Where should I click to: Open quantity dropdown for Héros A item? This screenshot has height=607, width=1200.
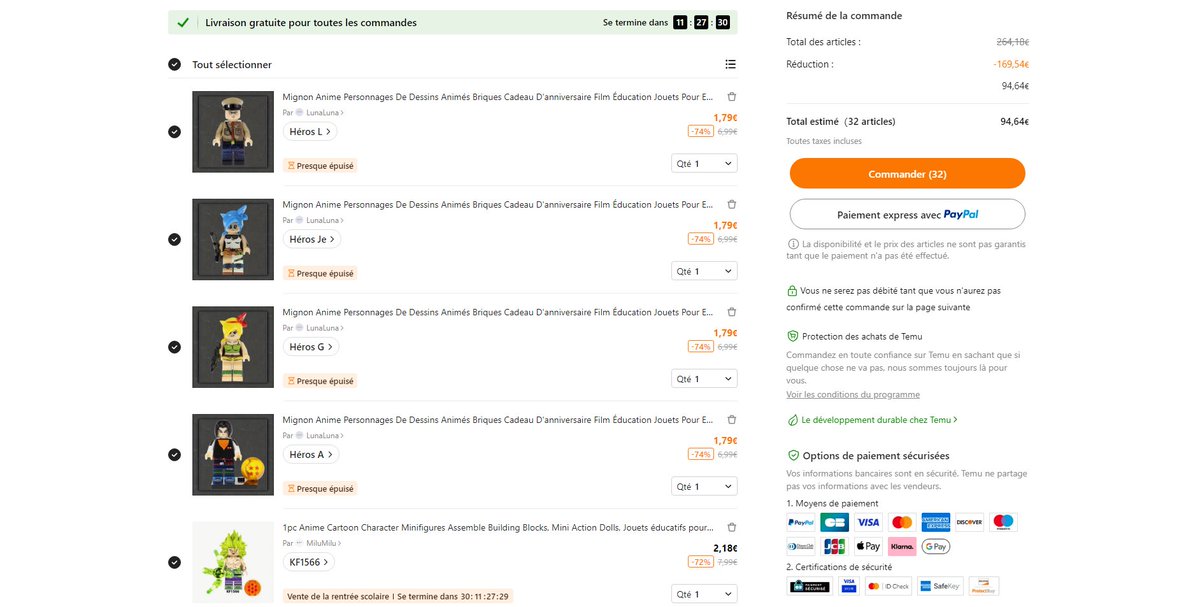(704, 486)
